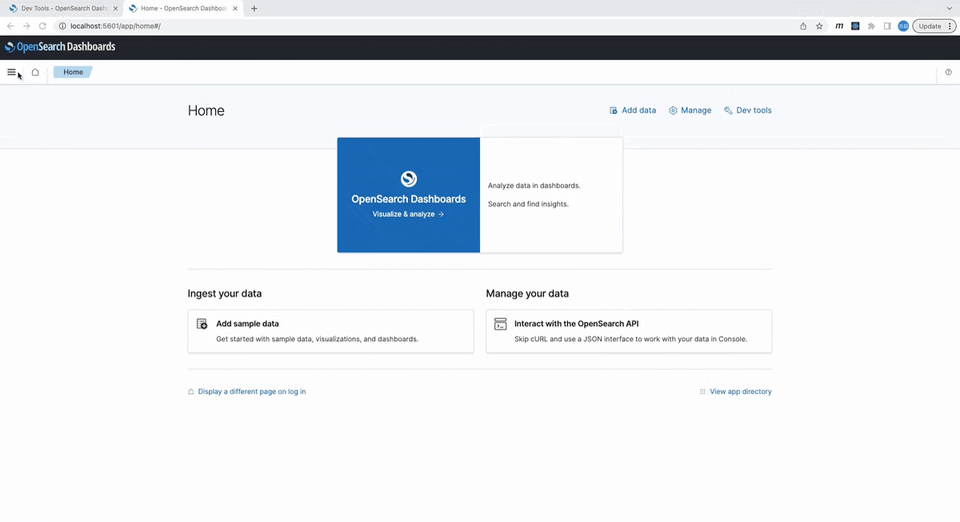
Task: Close the Home browser tab
Action: [x=234, y=9]
